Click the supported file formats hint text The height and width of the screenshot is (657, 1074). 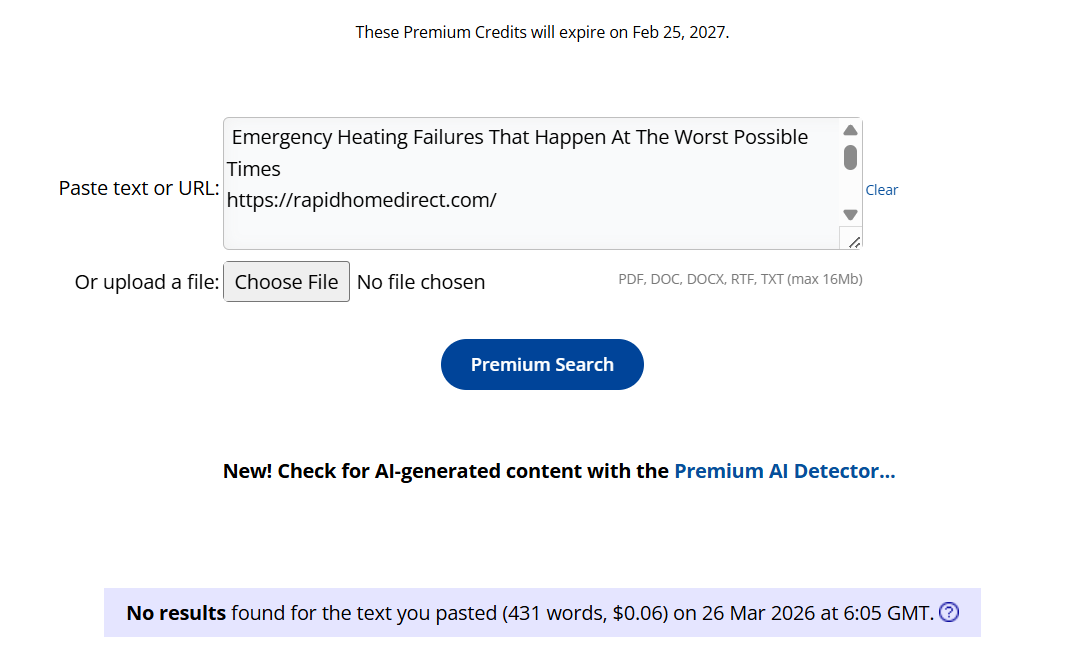pos(740,279)
